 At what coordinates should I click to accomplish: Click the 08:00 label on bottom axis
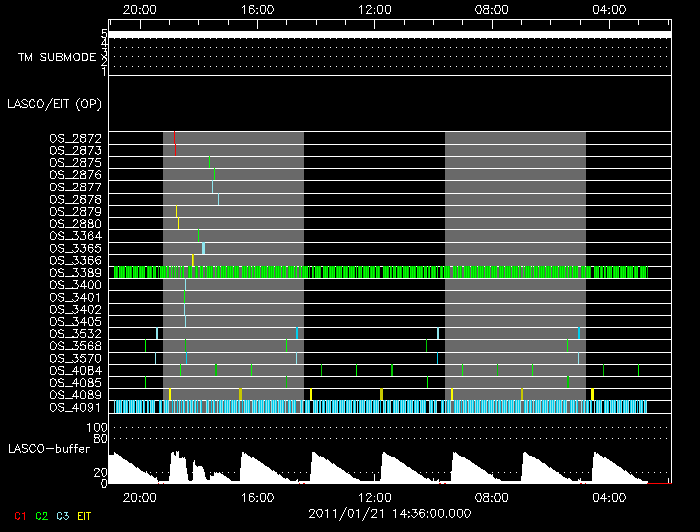tap(492, 497)
